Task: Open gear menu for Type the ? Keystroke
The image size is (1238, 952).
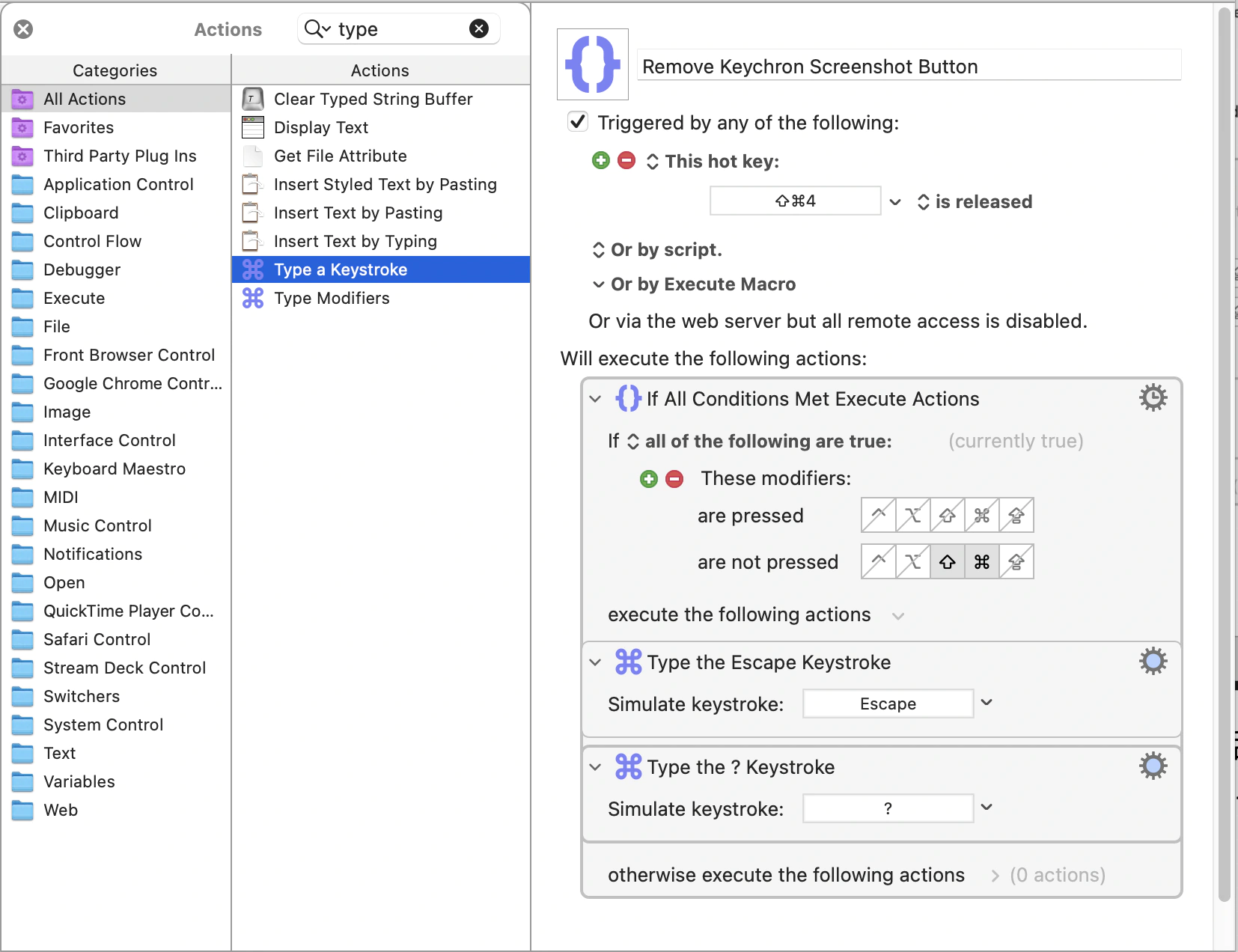Action: [1153, 766]
